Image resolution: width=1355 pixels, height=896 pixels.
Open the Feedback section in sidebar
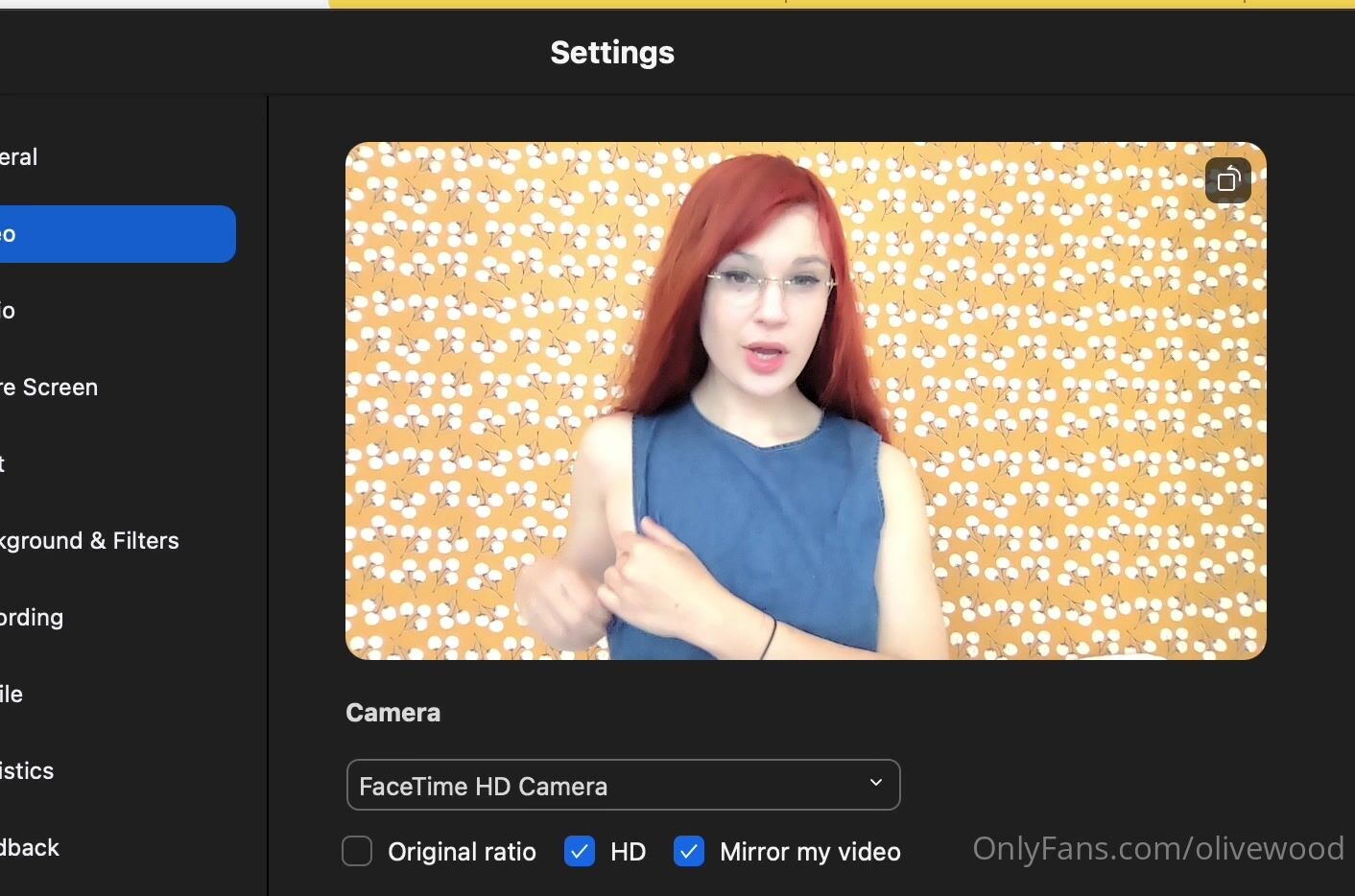click(x=31, y=848)
